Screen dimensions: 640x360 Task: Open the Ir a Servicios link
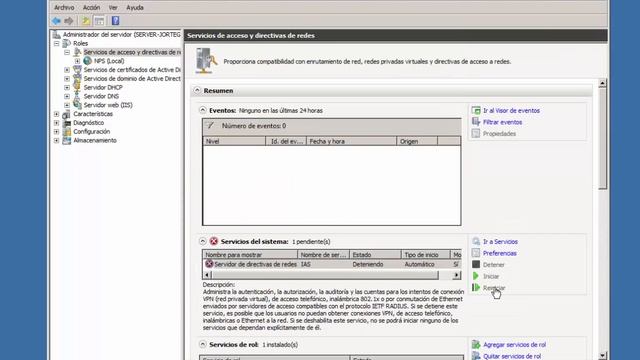[x=500, y=242]
